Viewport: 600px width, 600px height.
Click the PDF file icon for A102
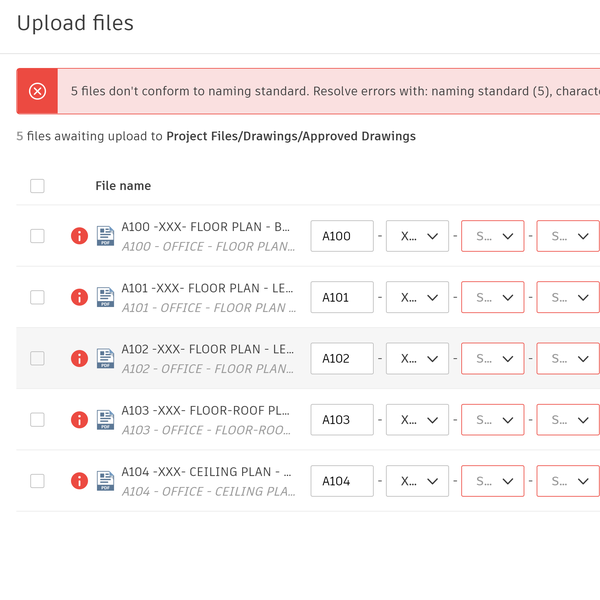[105, 359]
